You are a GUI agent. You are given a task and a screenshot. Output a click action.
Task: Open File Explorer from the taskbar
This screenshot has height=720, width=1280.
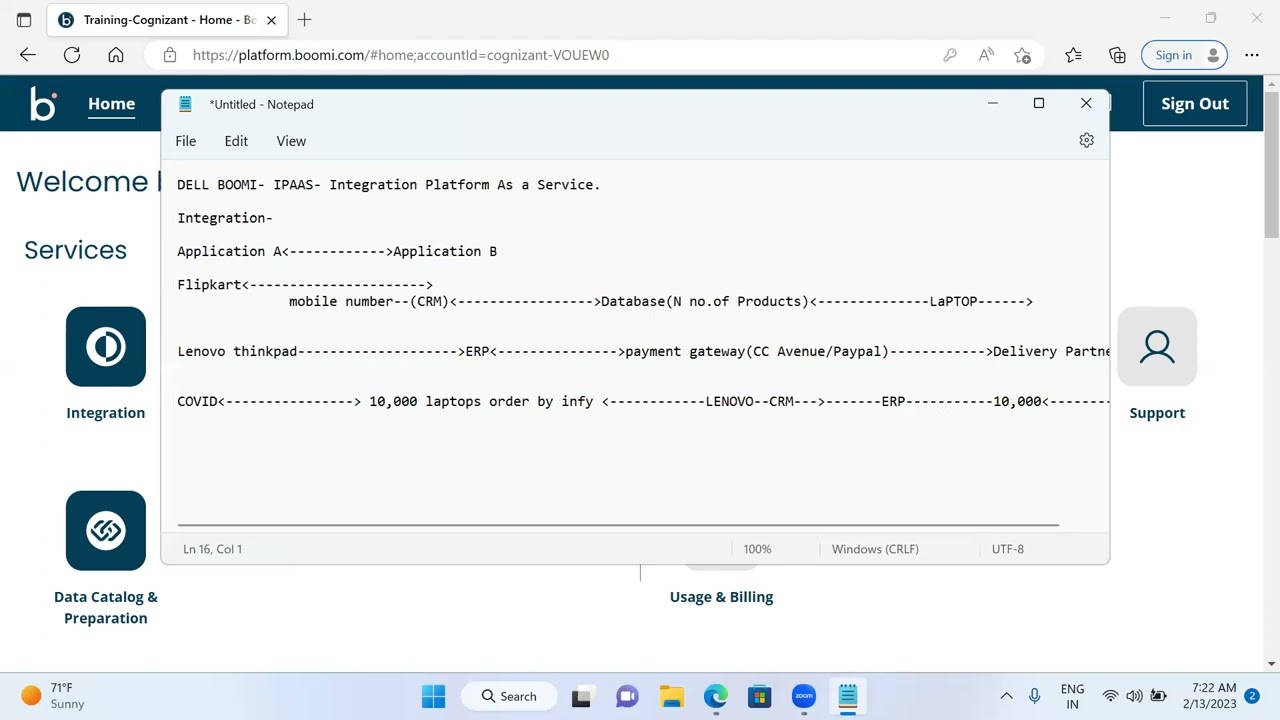coord(671,696)
